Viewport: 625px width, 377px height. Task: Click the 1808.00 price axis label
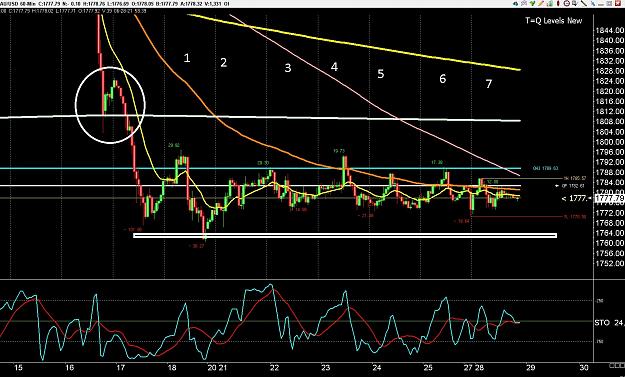pos(609,122)
